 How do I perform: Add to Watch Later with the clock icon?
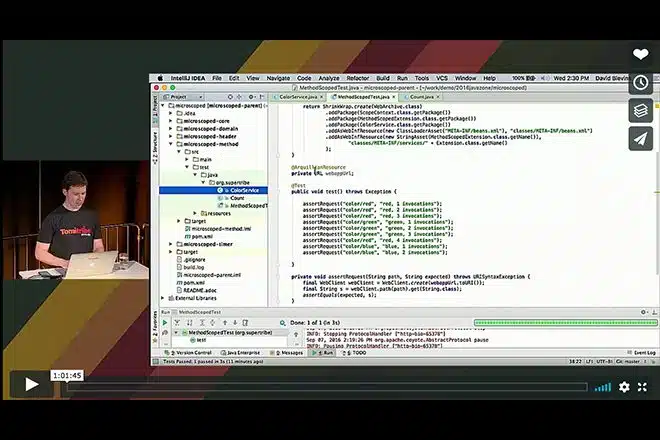(x=641, y=82)
